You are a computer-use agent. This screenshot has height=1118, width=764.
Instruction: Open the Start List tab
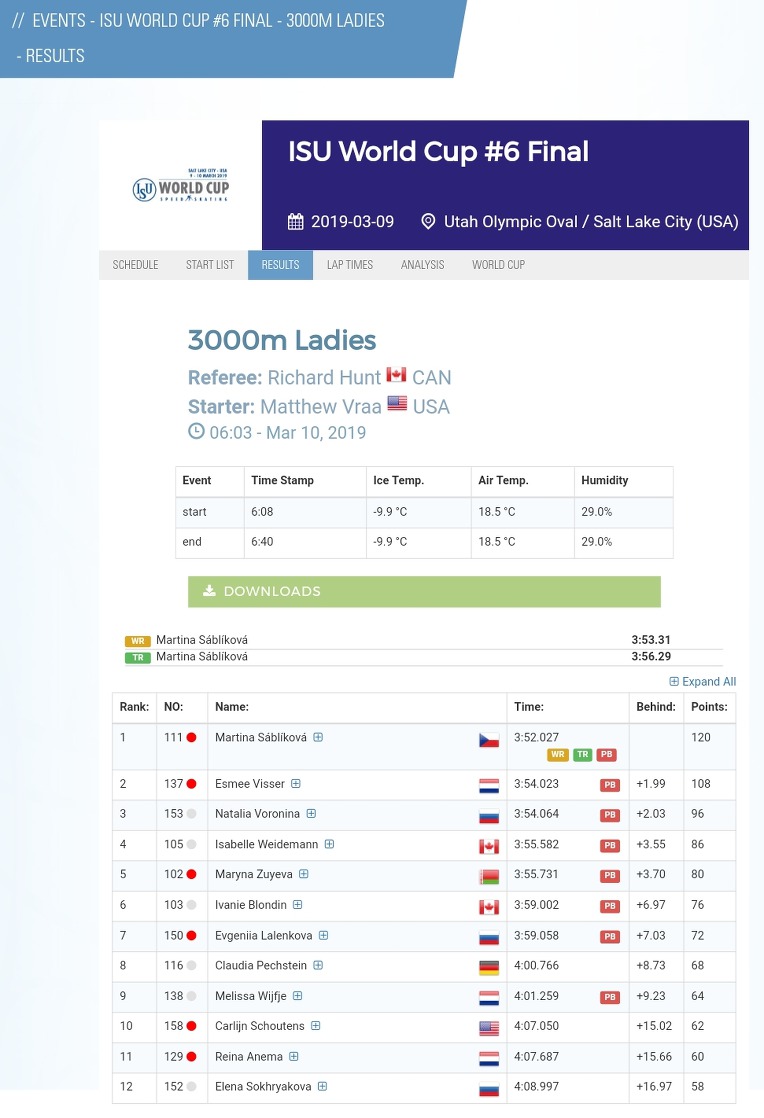[x=210, y=265]
